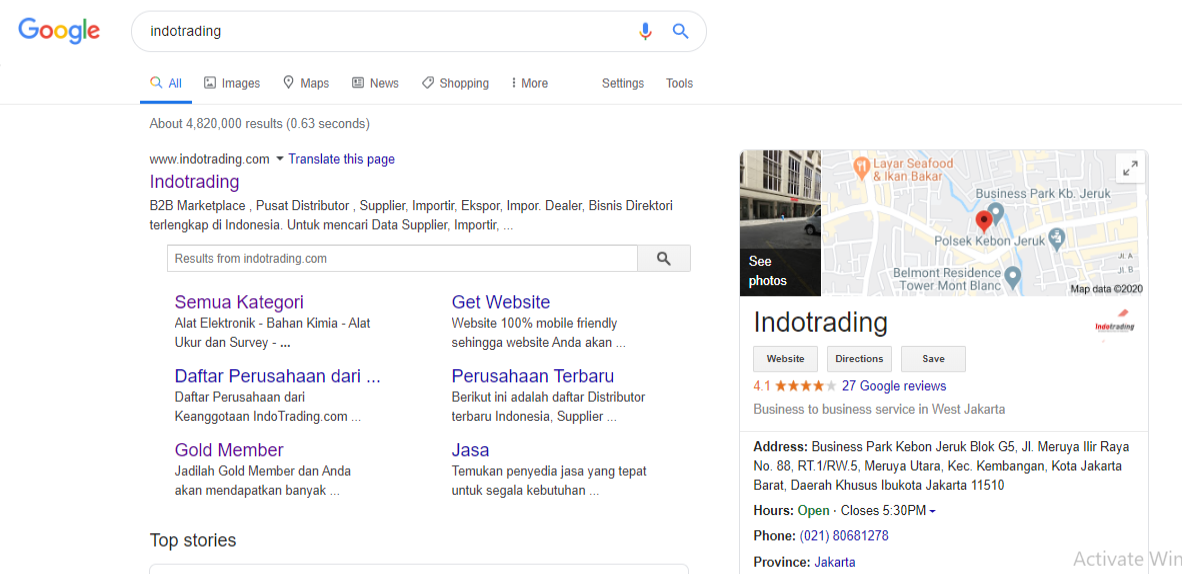Expand the map with the expand icon
1182x574 pixels.
click(x=1130, y=169)
